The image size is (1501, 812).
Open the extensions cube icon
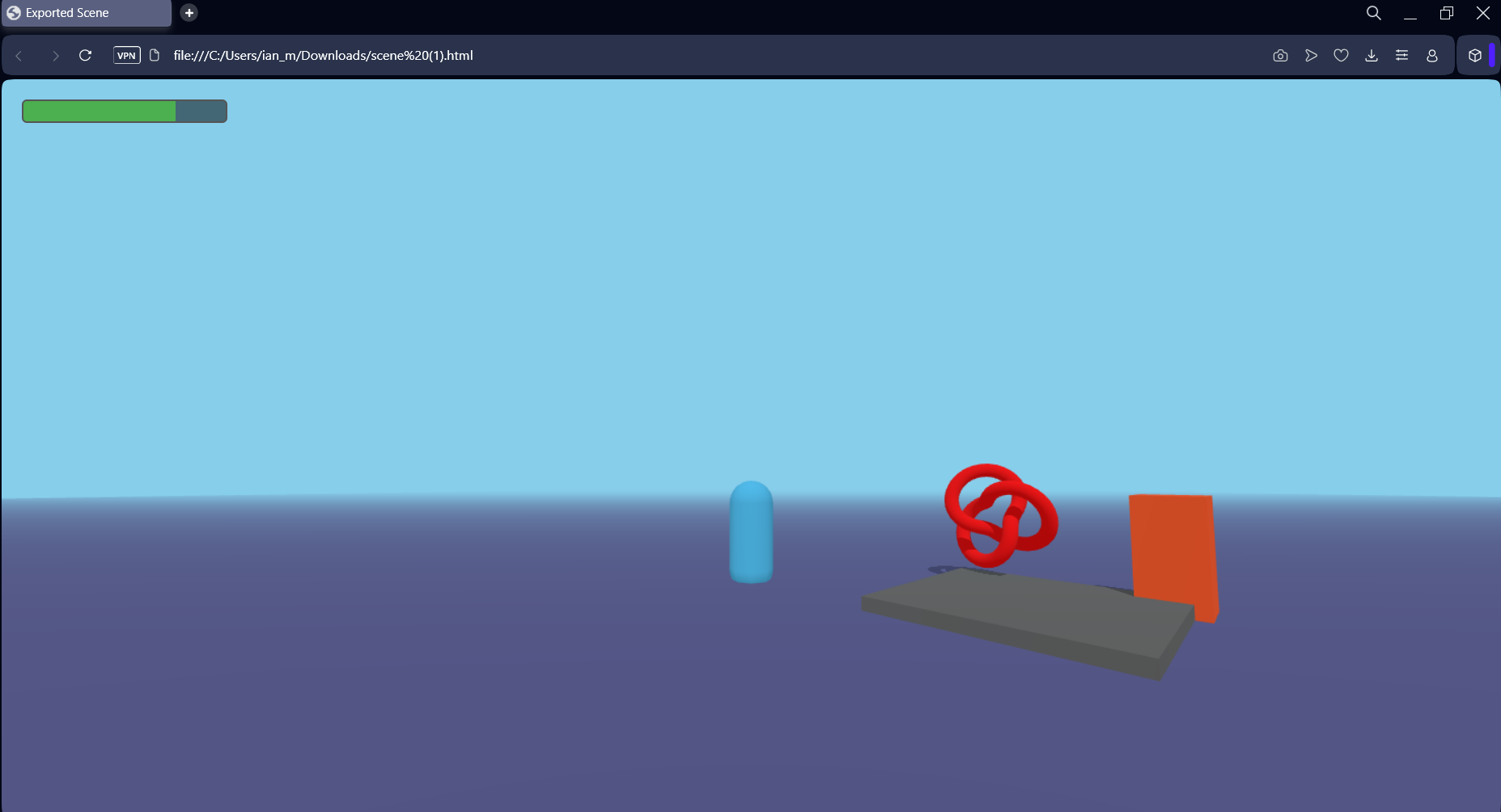(1475, 55)
